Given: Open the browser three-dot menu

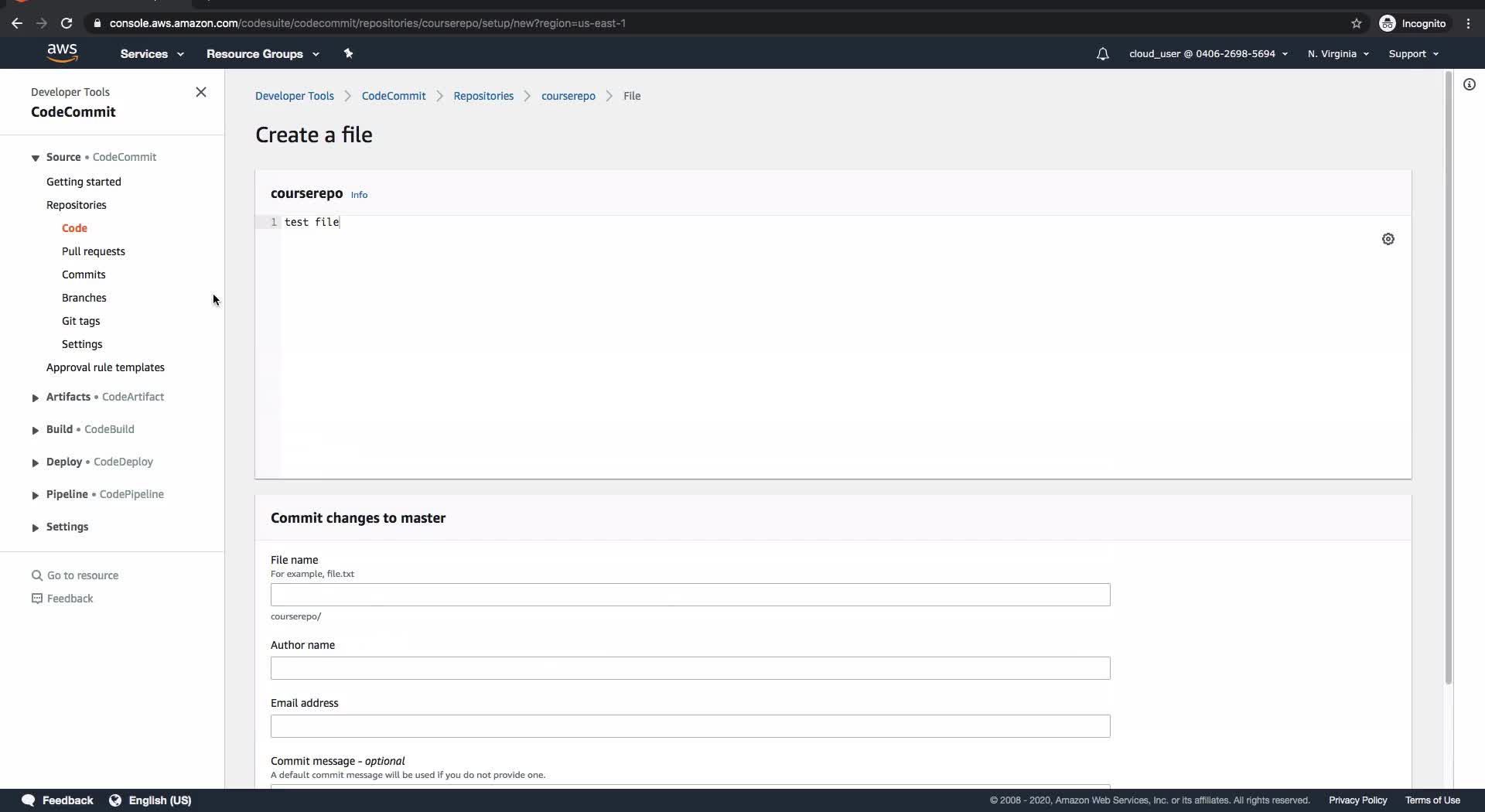Looking at the screenshot, I should point(1469,23).
